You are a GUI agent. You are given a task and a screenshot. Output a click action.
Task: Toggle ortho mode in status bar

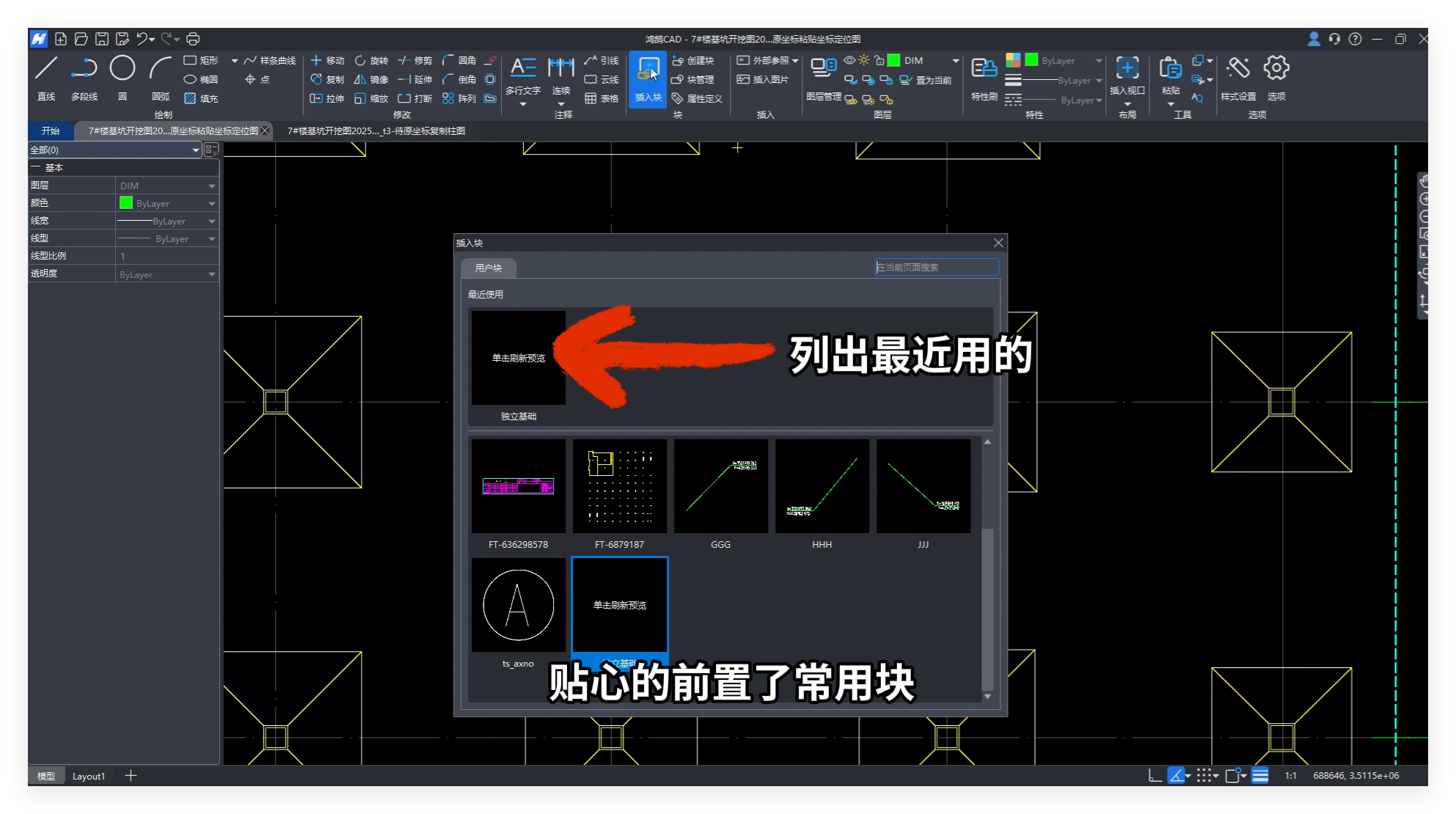1155,775
